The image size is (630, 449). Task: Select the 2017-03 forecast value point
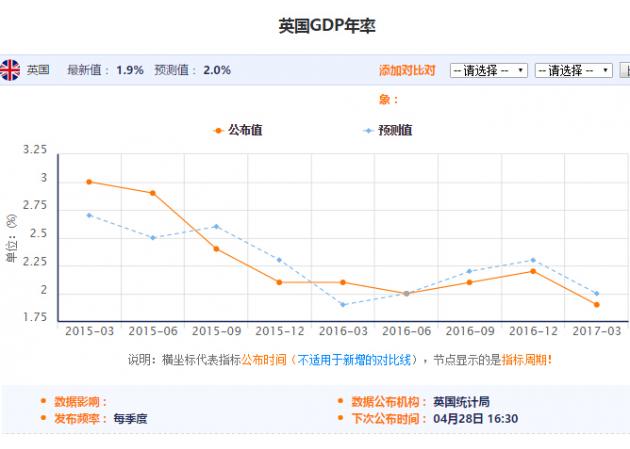pos(597,294)
